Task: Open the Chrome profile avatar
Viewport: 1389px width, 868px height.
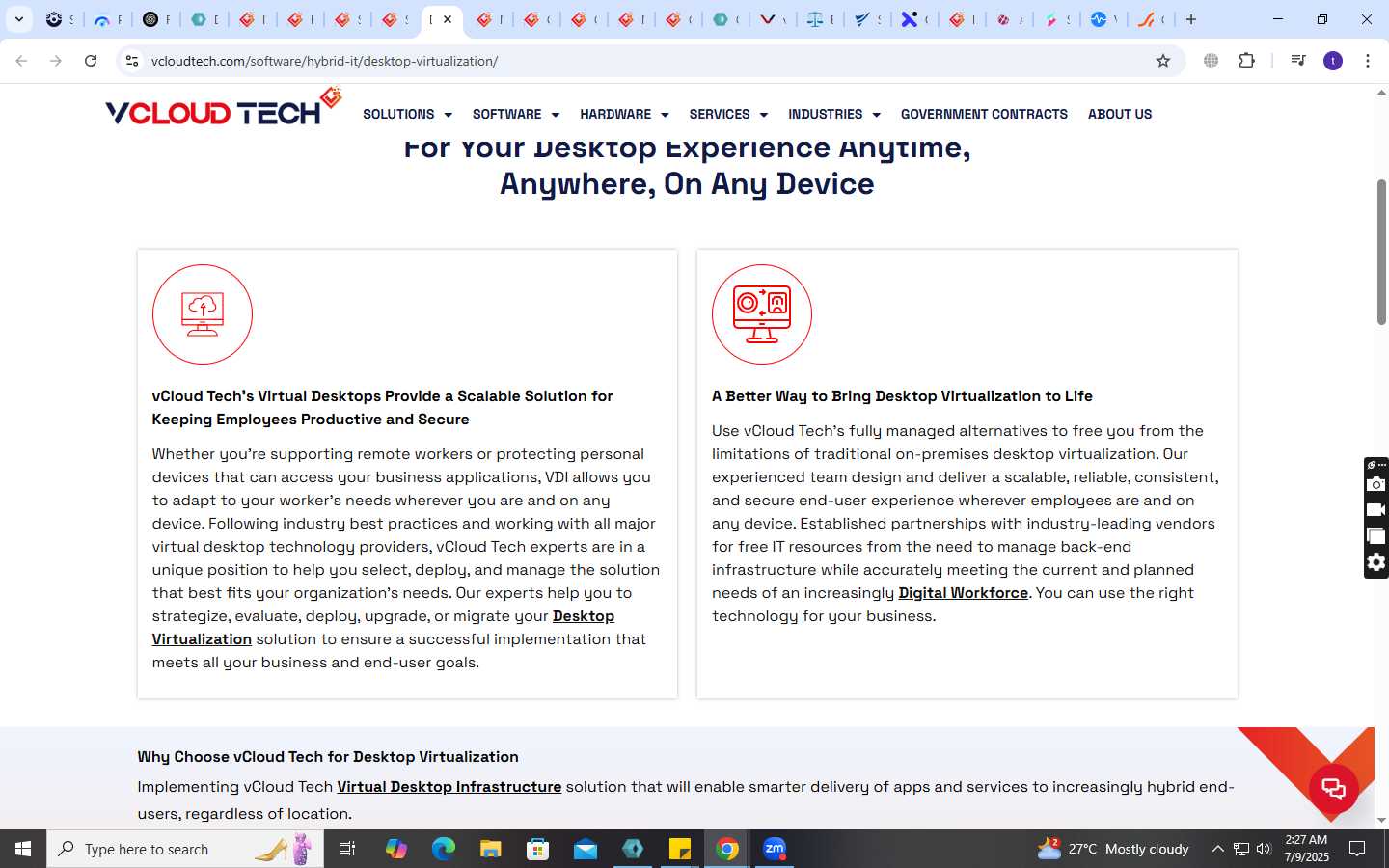Action: 1333,61
